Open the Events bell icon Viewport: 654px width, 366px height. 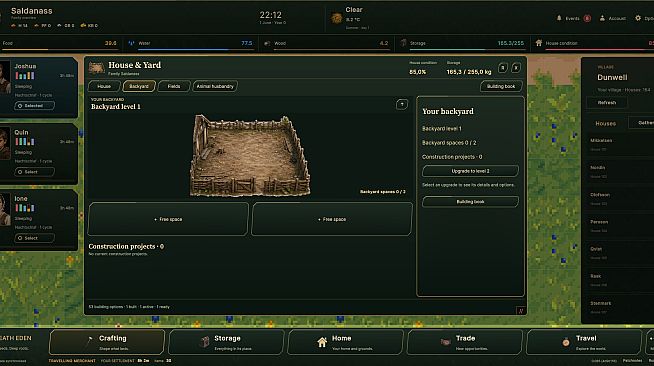[559, 18]
